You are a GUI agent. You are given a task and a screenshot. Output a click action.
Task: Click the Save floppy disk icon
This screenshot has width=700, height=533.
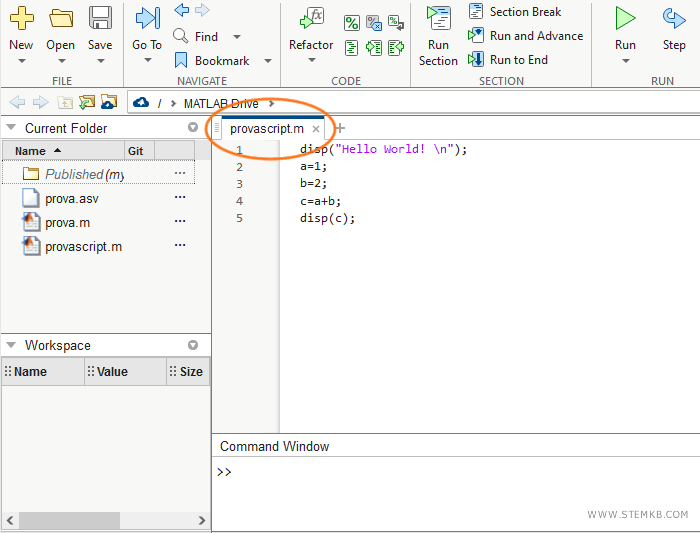coord(100,19)
